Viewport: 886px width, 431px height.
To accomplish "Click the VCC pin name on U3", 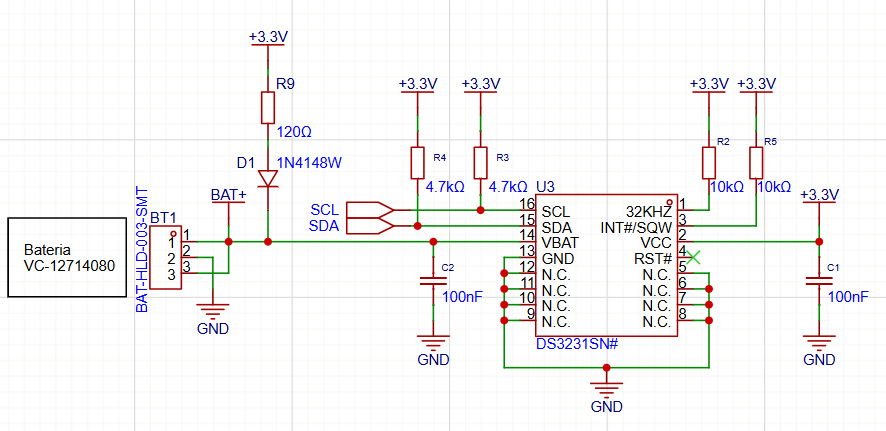I will click(x=656, y=243).
